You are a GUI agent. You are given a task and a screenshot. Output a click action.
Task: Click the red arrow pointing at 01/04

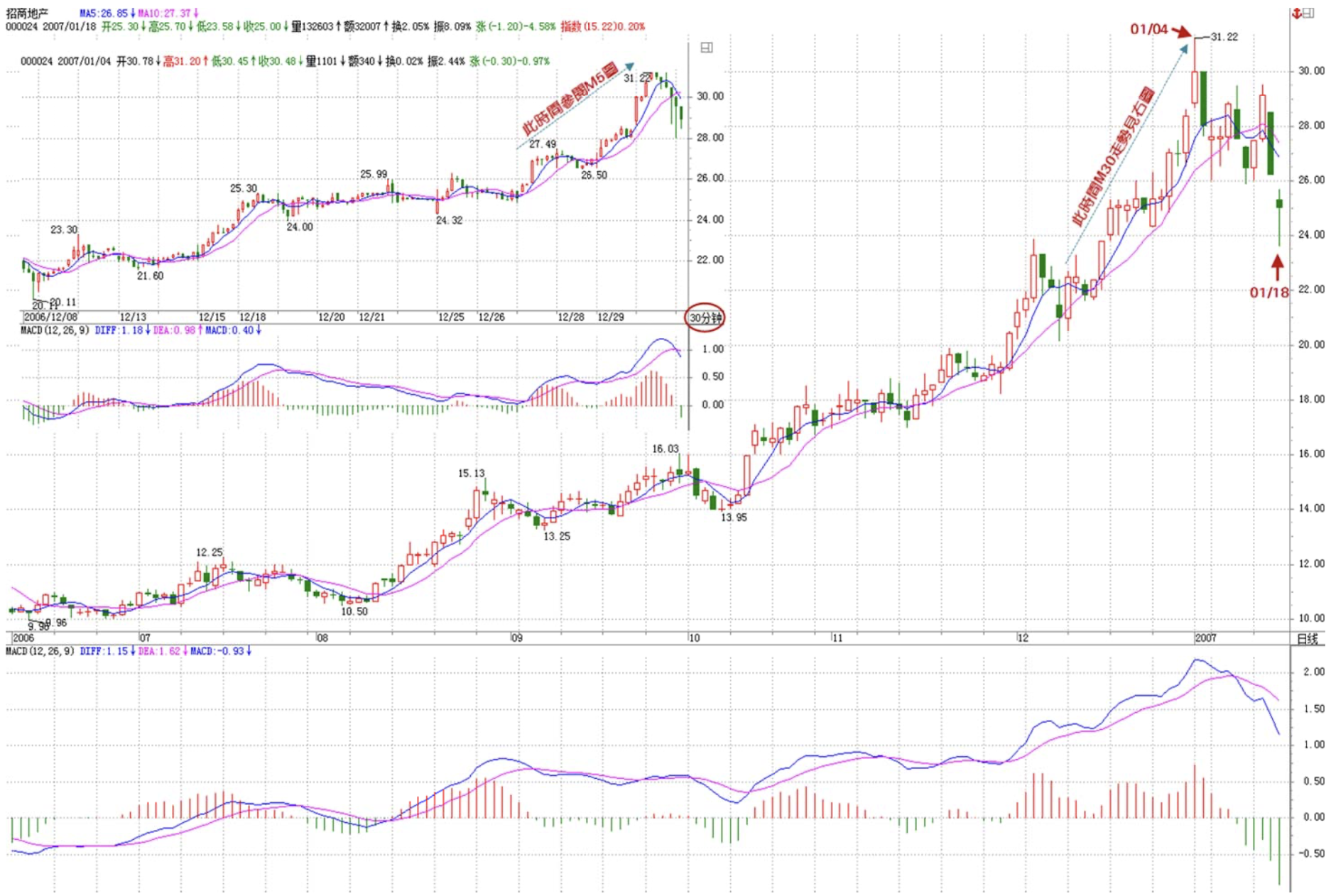pyautogui.click(x=1181, y=31)
